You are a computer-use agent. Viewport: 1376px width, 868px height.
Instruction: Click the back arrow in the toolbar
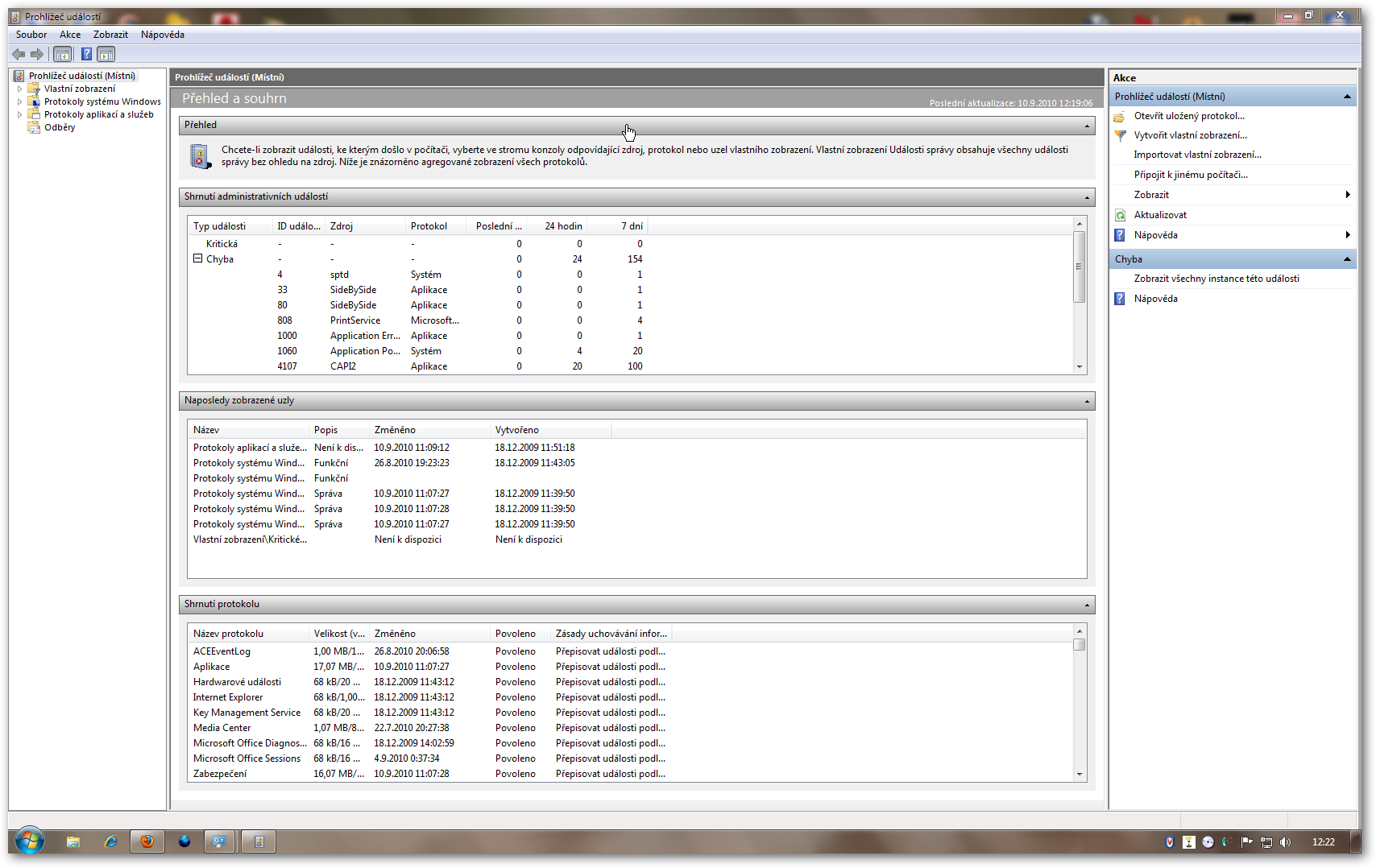coord(19,55)
